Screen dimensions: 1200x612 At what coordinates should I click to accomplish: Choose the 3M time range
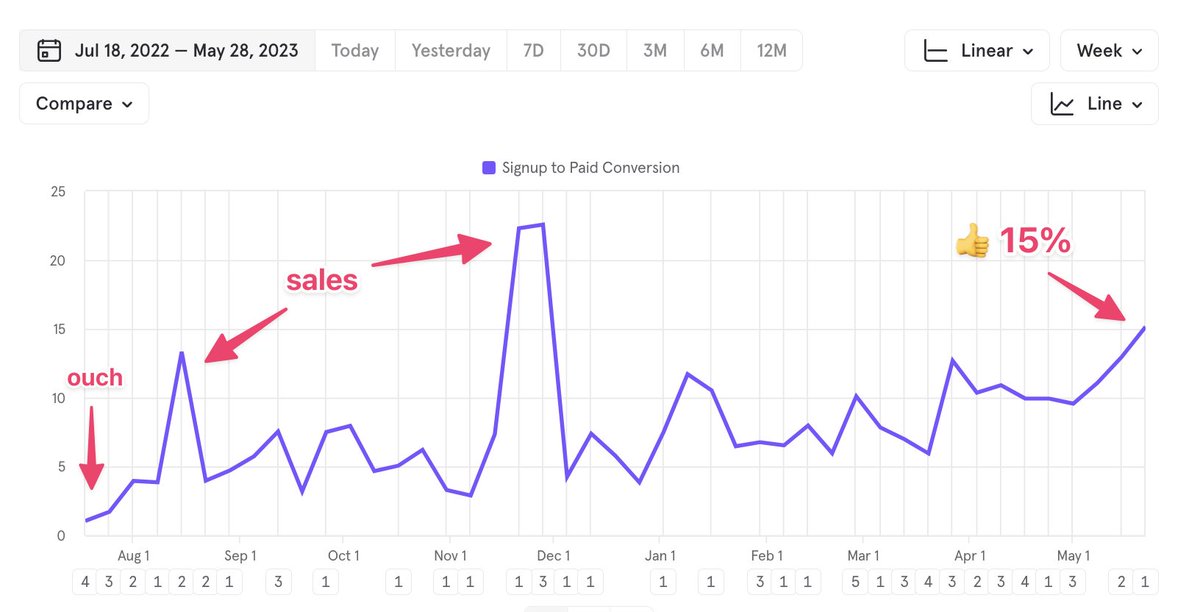coord(655,50)
